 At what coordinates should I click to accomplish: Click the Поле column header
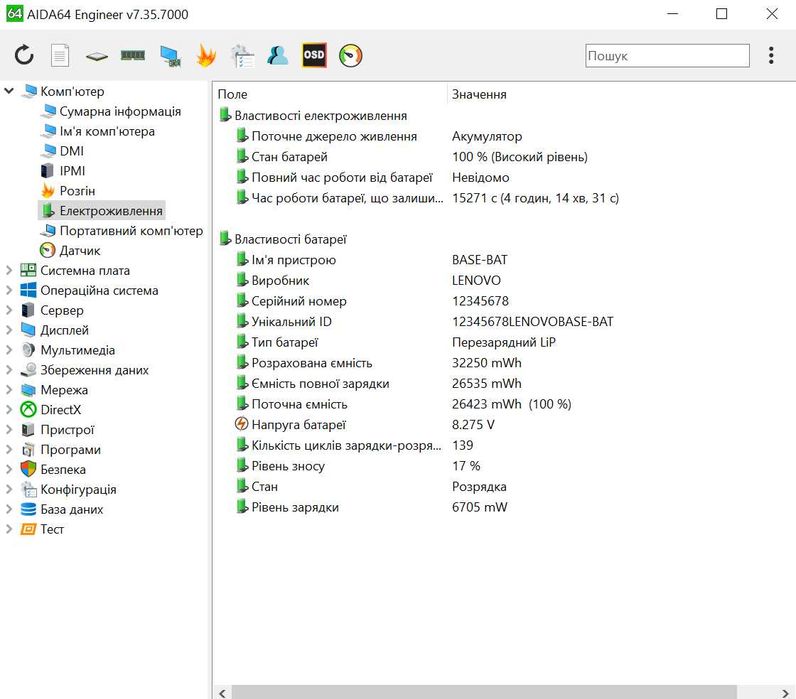[x=232, y=94]
